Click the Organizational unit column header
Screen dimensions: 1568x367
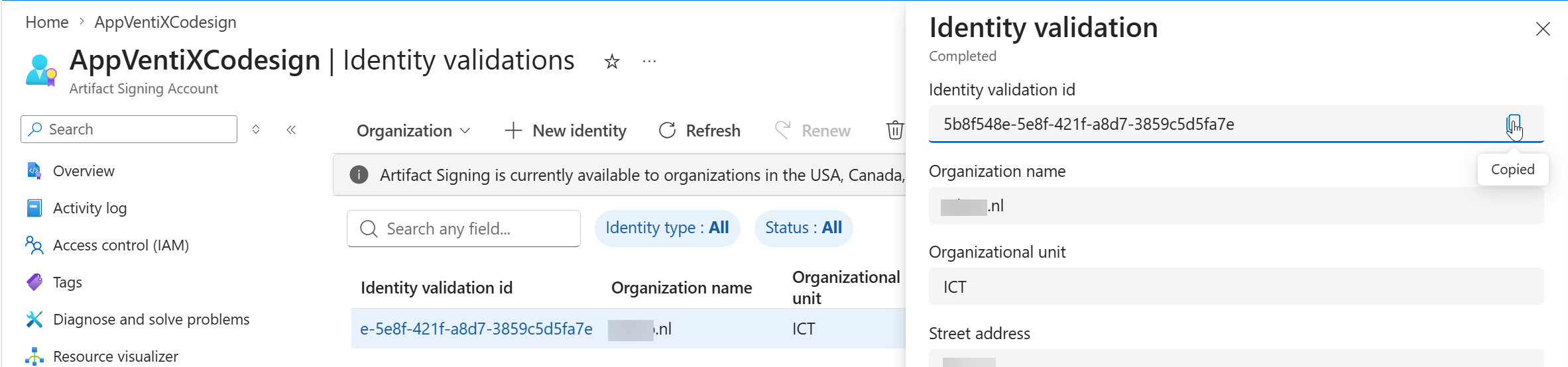[x=846, y=288]
